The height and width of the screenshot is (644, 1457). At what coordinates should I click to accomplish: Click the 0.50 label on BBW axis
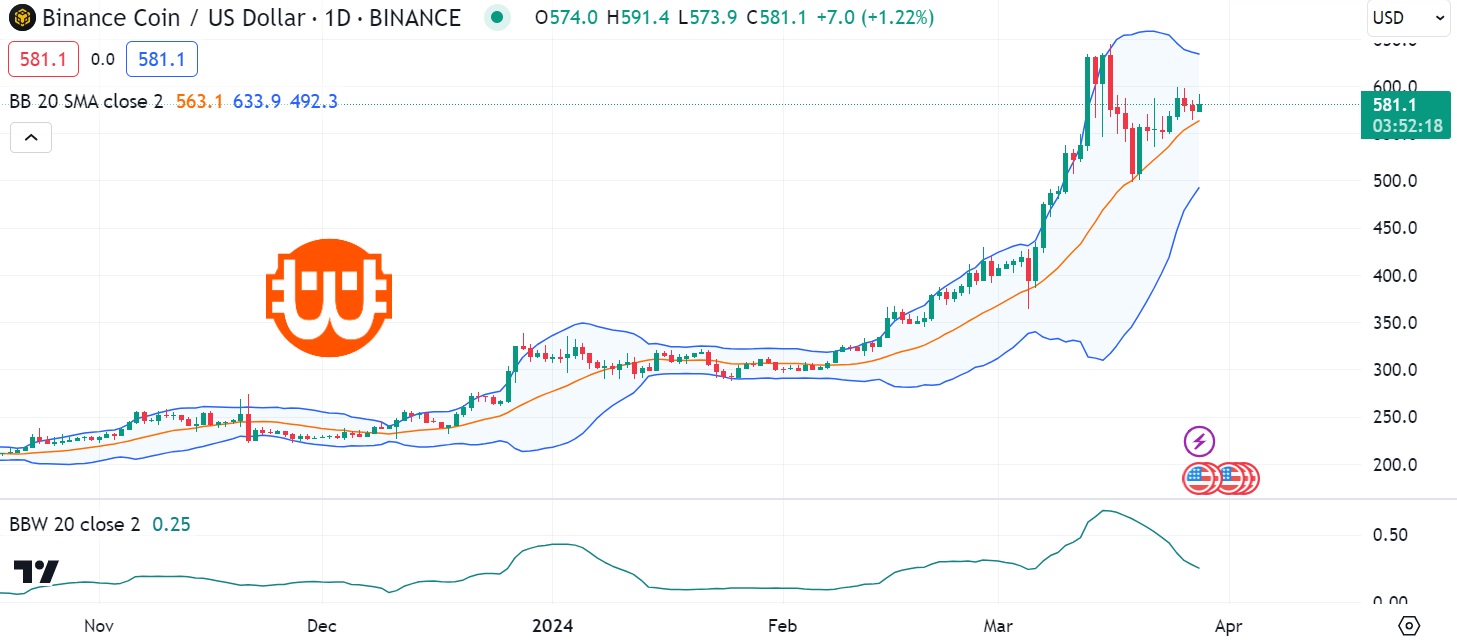[1390, 535]
